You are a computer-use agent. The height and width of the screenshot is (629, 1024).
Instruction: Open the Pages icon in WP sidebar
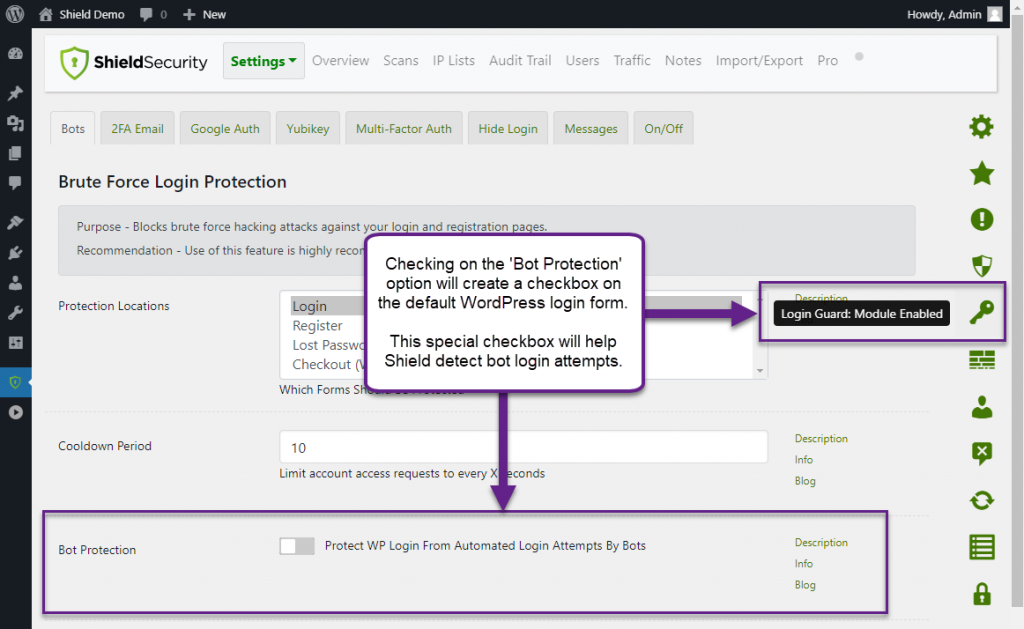pyautogui.click(x=15, y=153)
